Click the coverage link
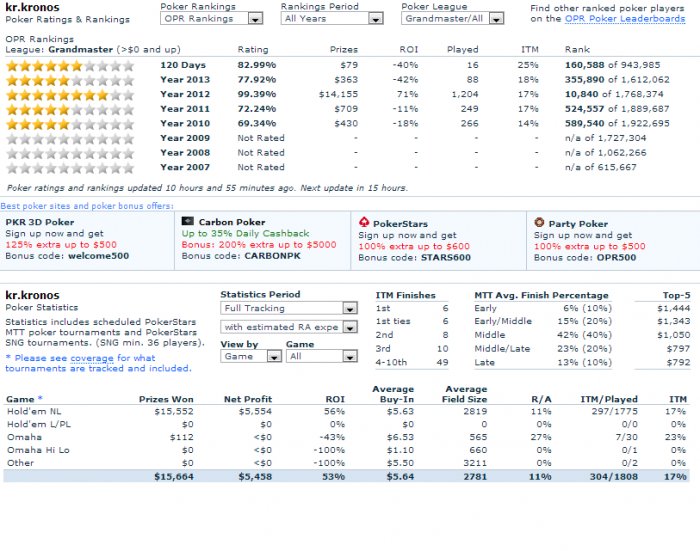700x551 pixels. coord(92,358)
